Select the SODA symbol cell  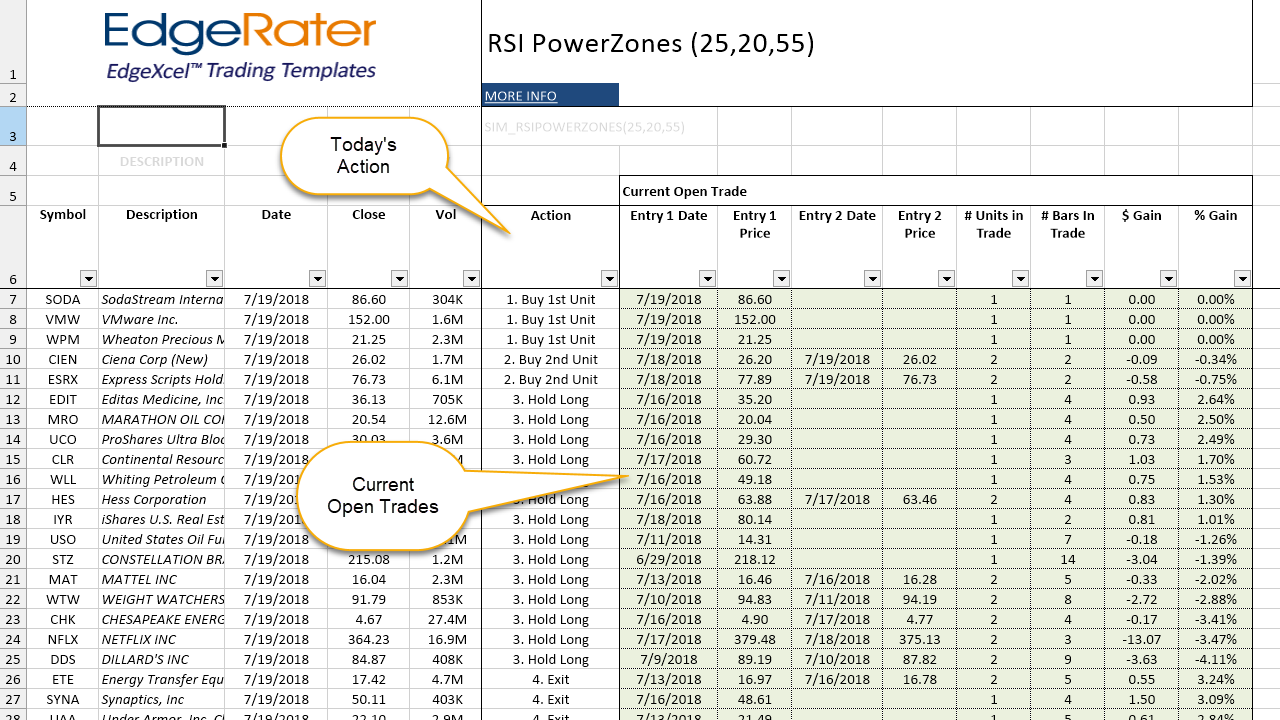click(x=63, y=299)
